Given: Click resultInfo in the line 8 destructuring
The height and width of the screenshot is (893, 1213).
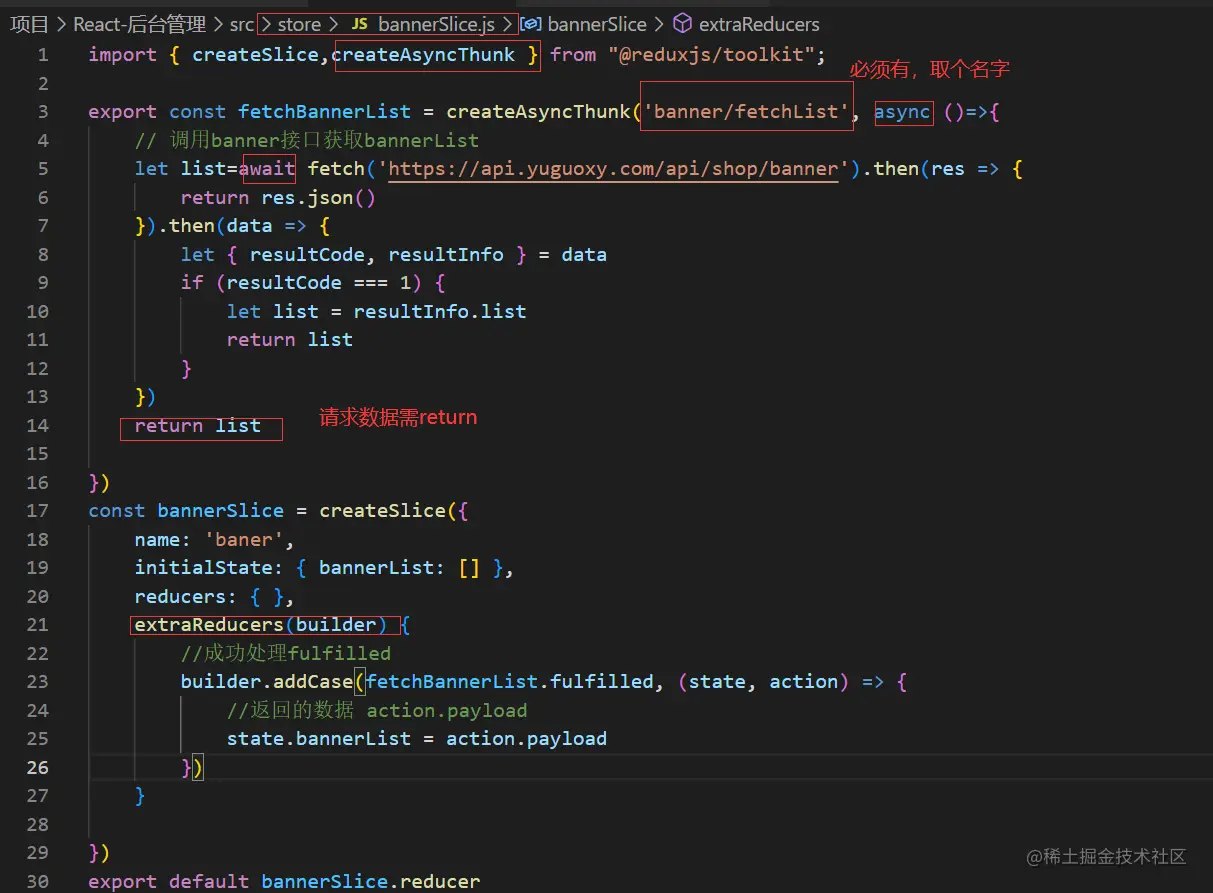Looking at the screenshot, I should point(446,254).
